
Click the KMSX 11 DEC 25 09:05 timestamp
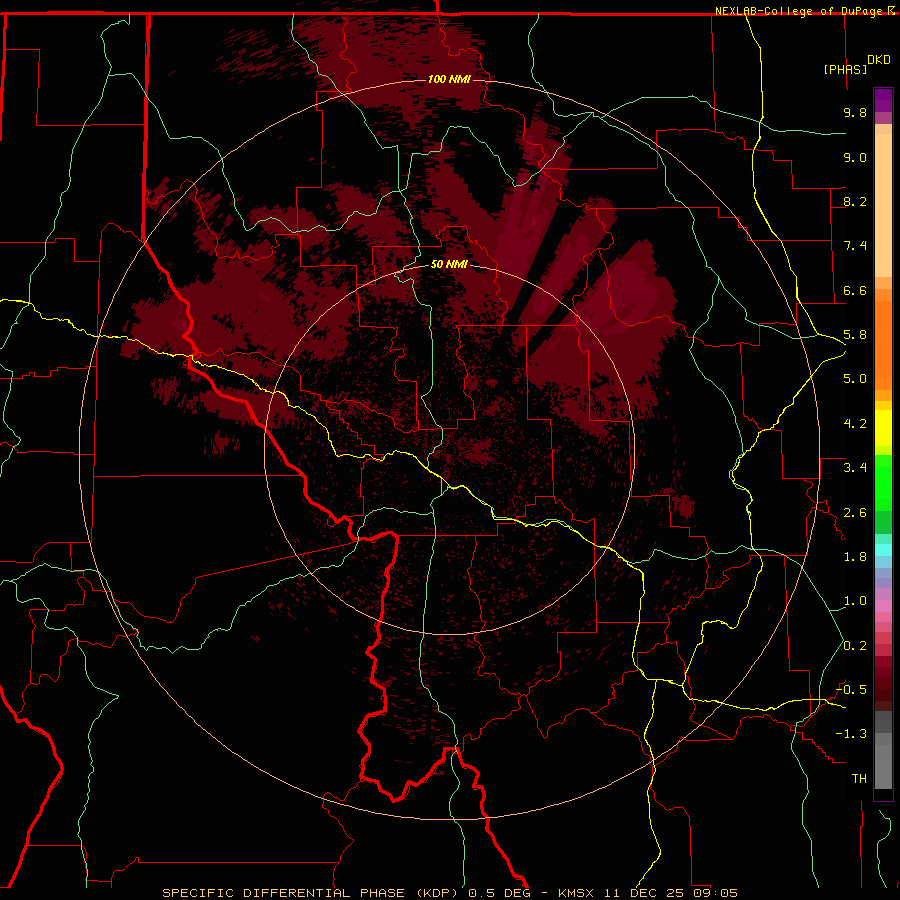pos(648,893)
